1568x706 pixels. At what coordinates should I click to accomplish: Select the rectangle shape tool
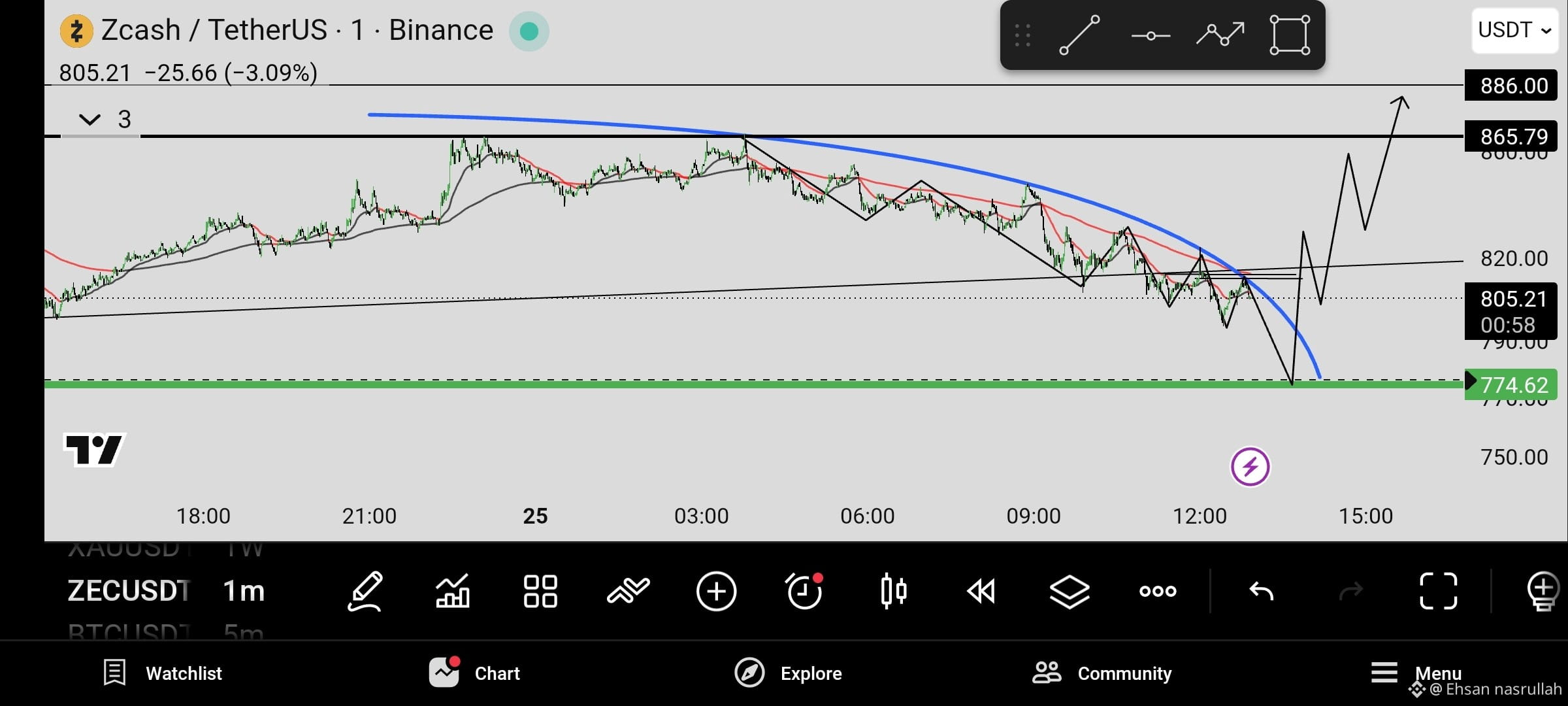point(1290,35)
